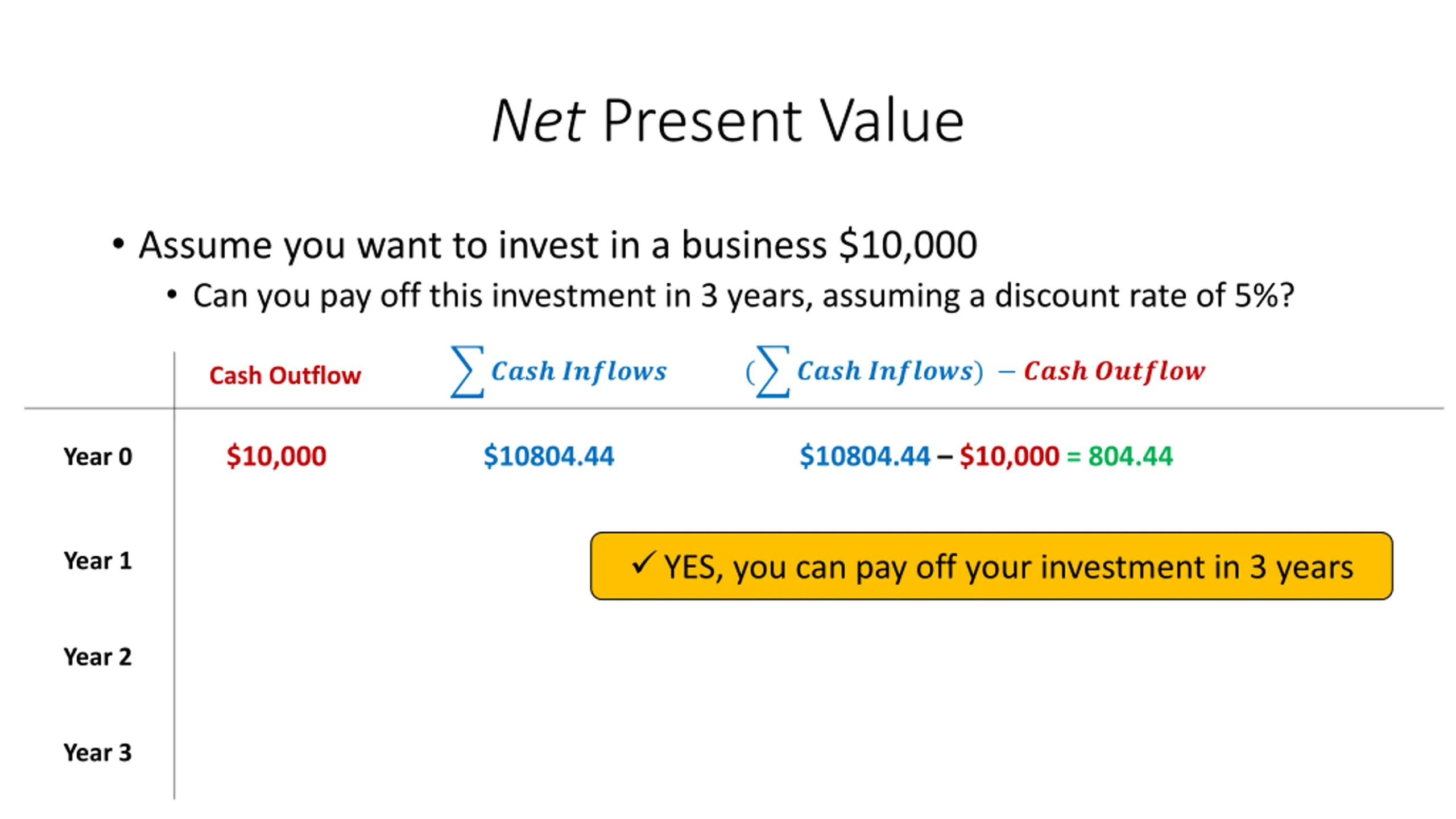1456x819 pixels.
Task: Click the italic word Net in title
Action: point(538,121)
